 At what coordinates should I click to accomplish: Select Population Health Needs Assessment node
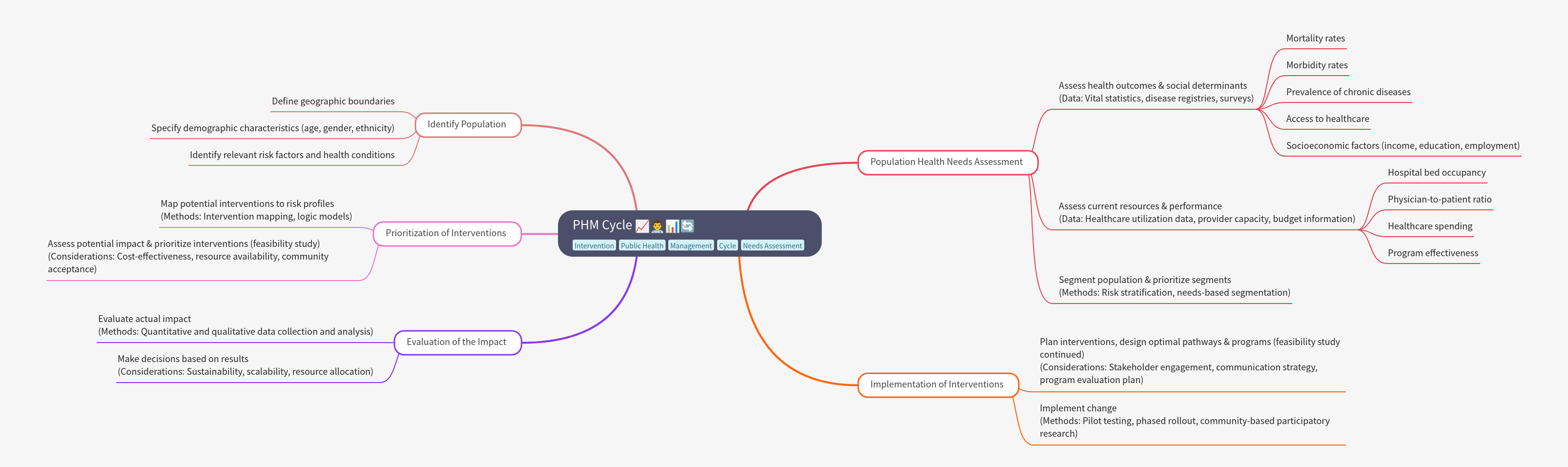[947, 162]
